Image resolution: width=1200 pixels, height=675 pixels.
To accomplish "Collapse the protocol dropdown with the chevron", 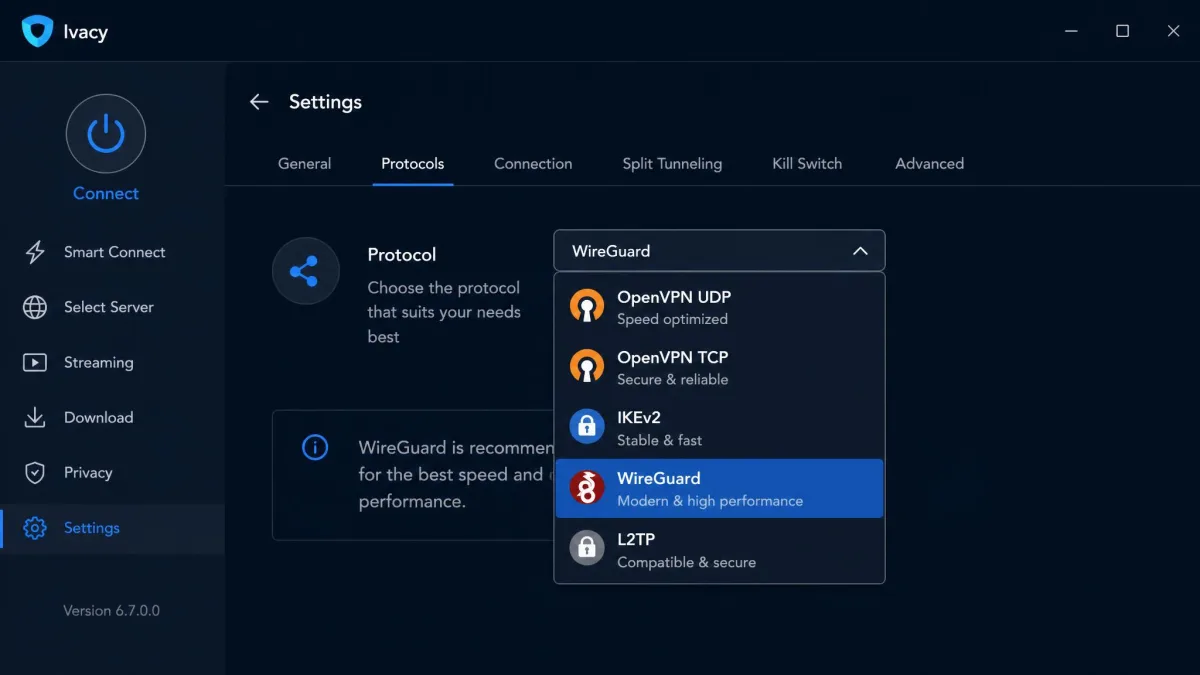I will click(x=860, y=251).
